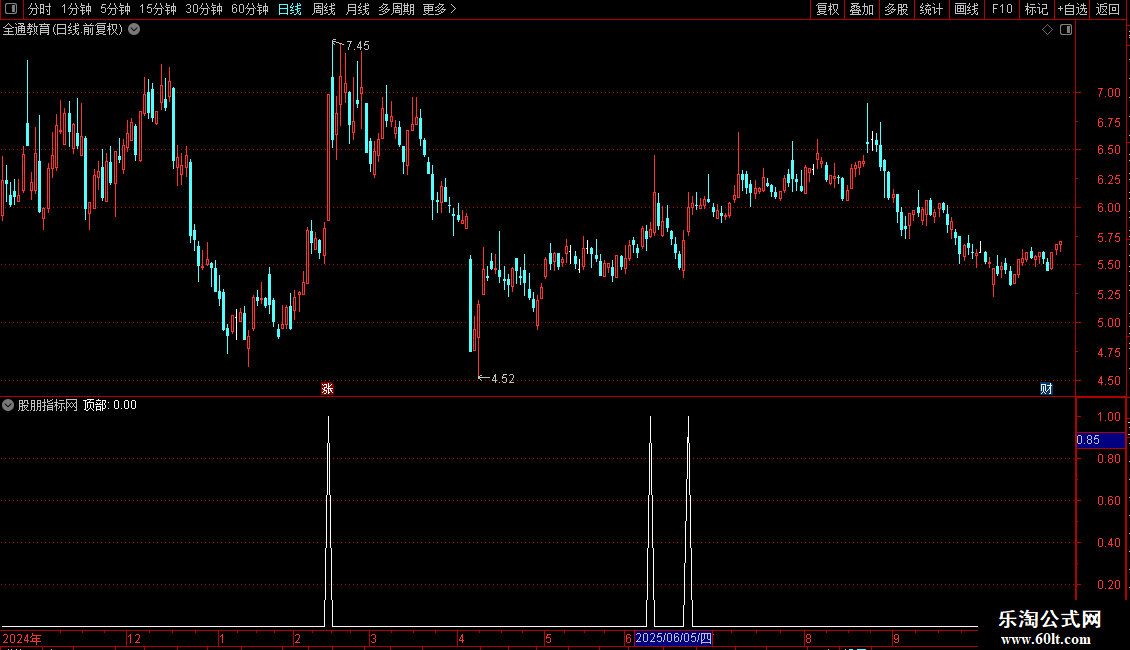
Task: Open F10 company information
Action: 1002,9
